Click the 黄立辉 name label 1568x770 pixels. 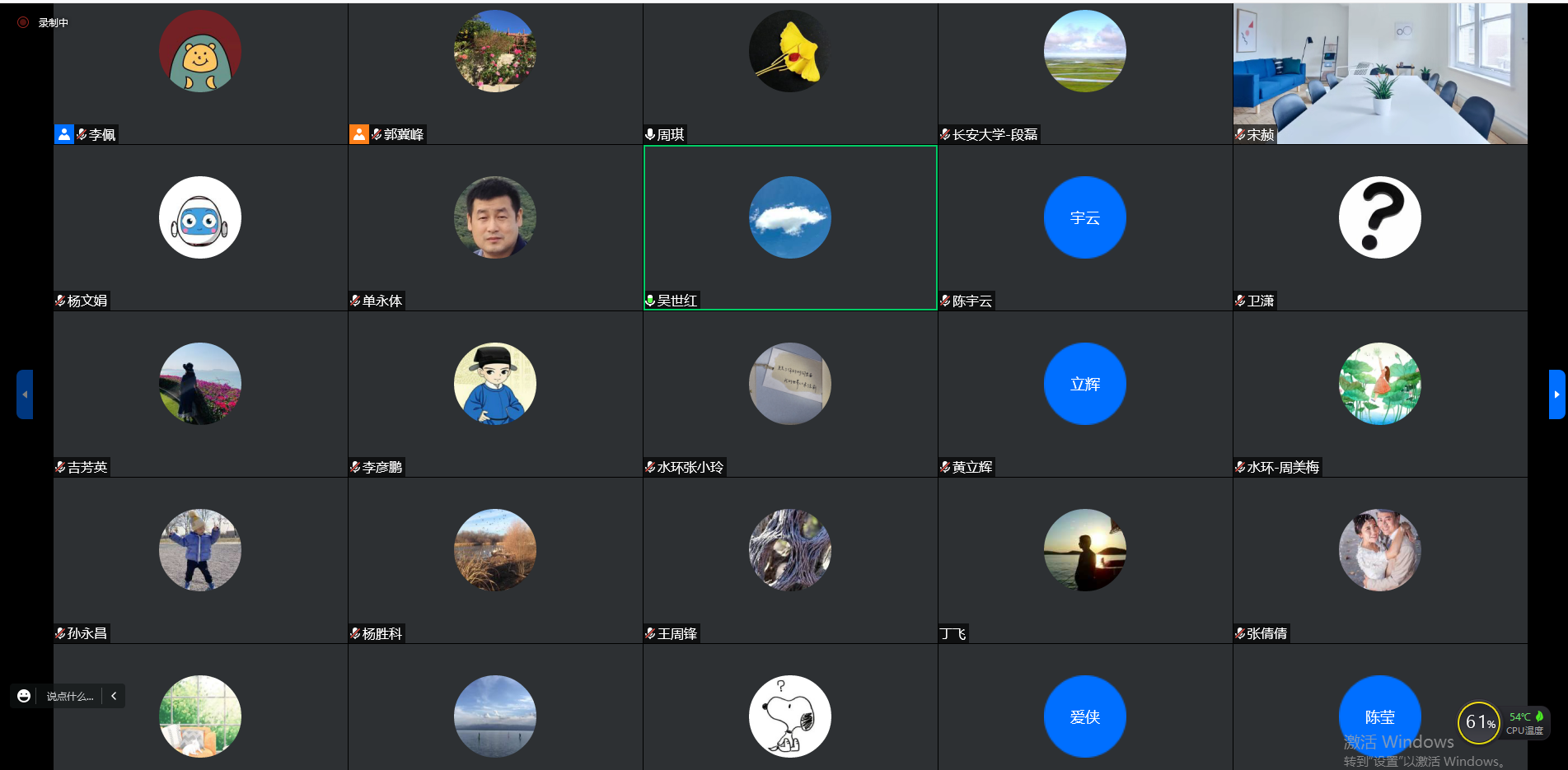972,467
